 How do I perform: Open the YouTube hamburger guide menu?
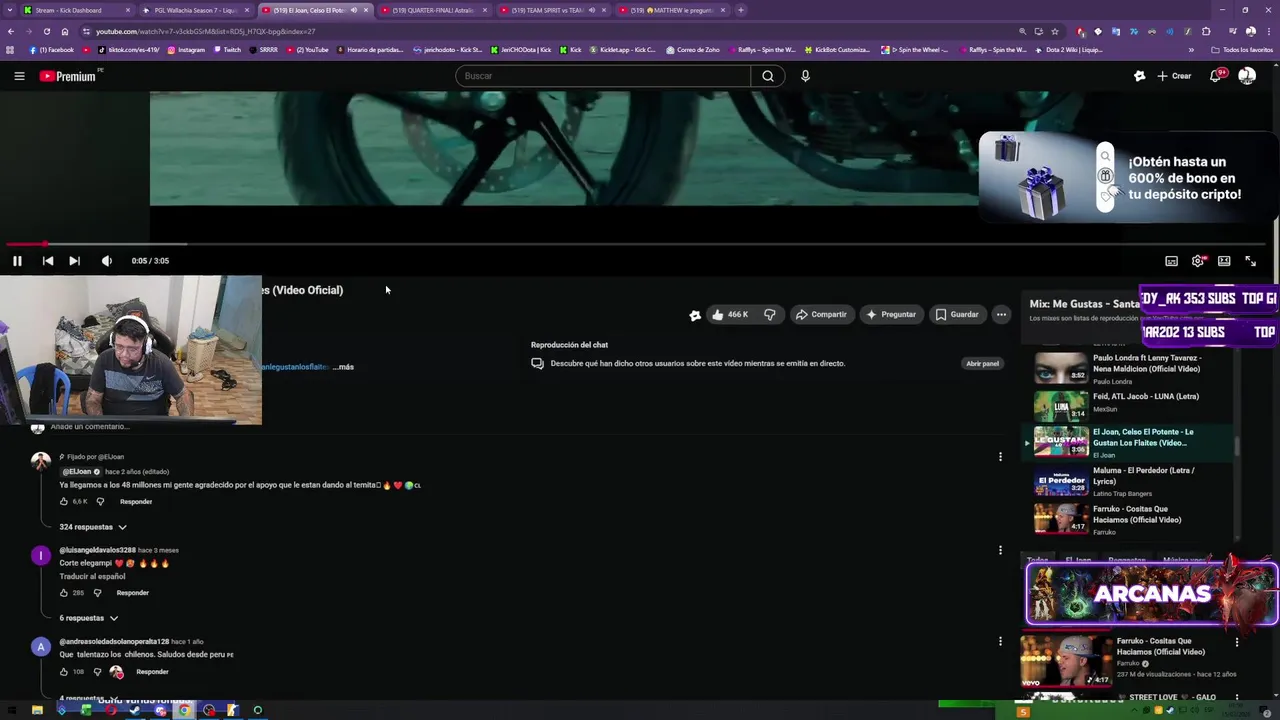19,76
